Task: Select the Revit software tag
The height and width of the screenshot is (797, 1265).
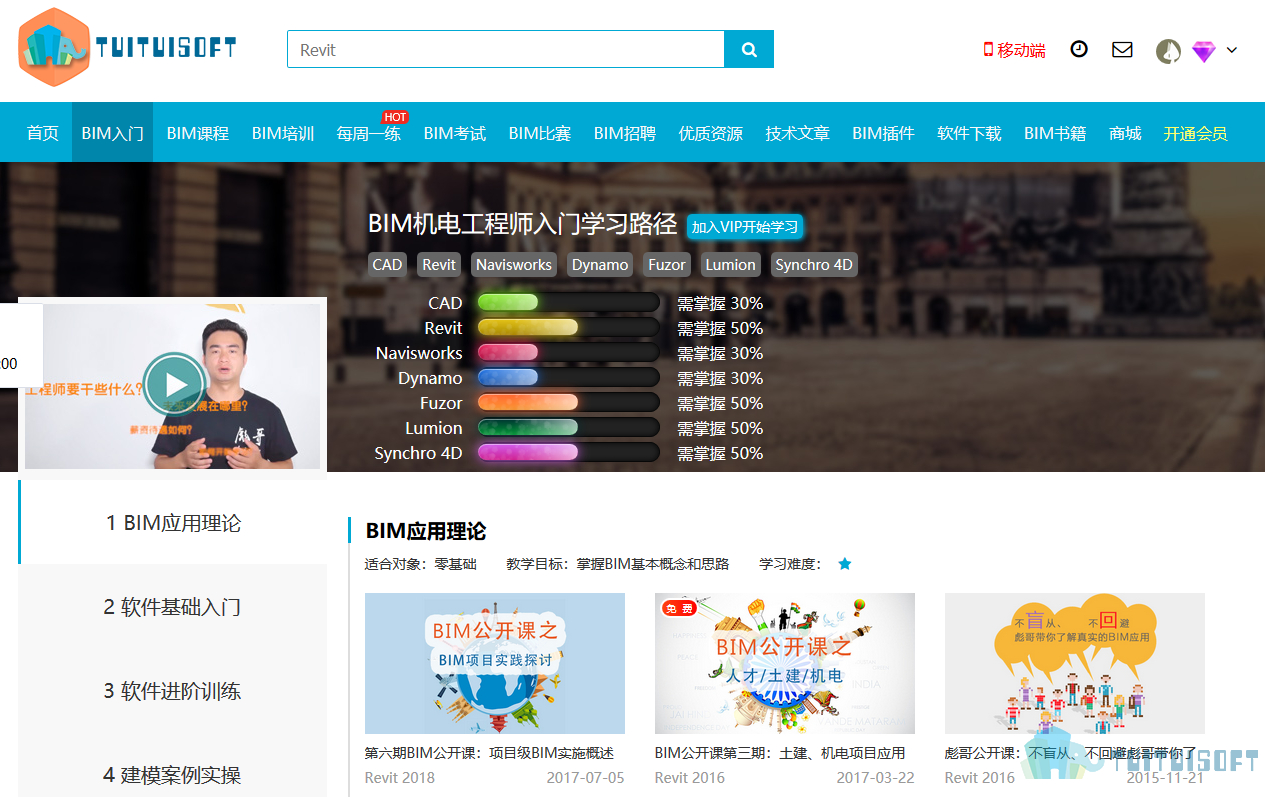Action: 439,265
